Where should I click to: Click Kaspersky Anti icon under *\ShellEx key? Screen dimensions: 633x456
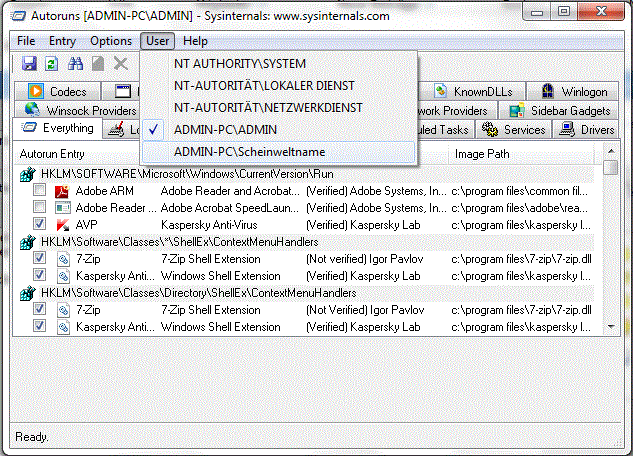point(63,276)
